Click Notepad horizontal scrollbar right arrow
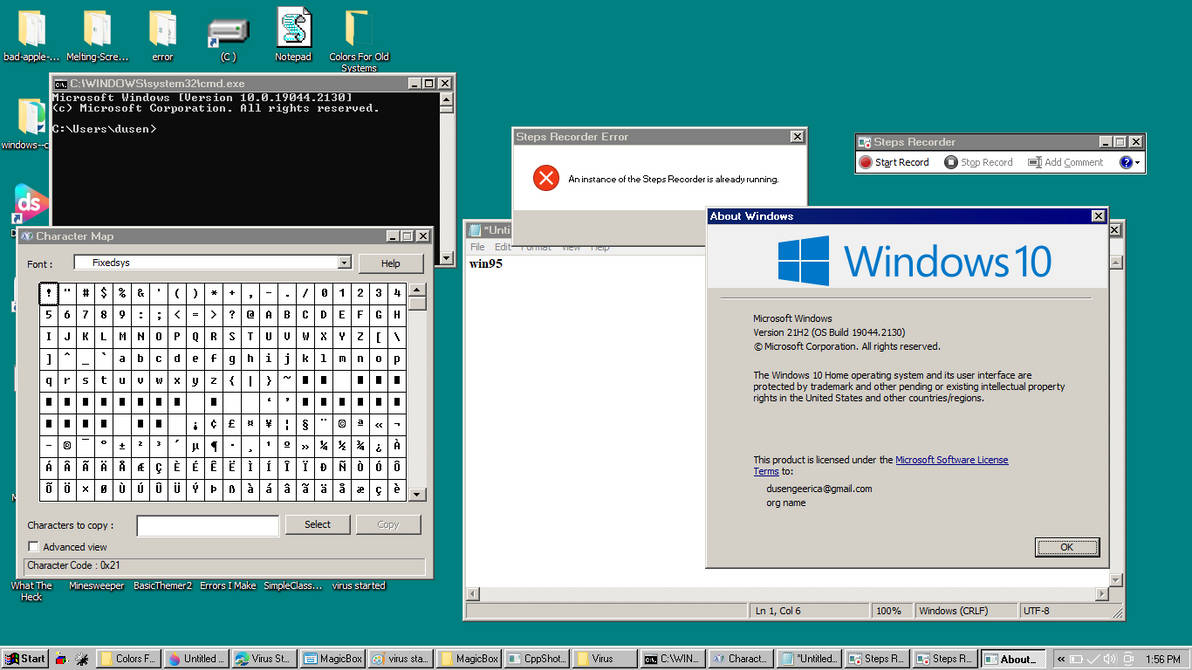The height and width of the screenshot is (670, 1192). (x=1102, y=593)
